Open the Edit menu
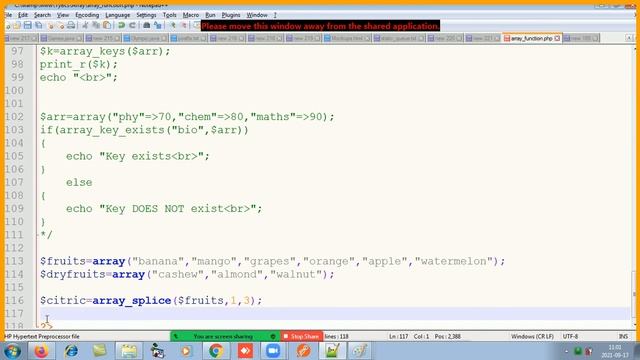 [x=23, y=15]
